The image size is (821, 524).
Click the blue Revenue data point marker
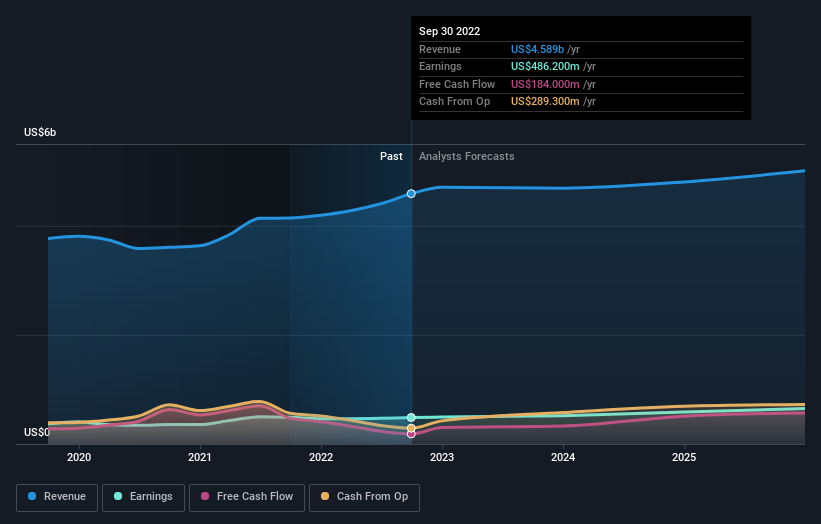tap(411, 194)
